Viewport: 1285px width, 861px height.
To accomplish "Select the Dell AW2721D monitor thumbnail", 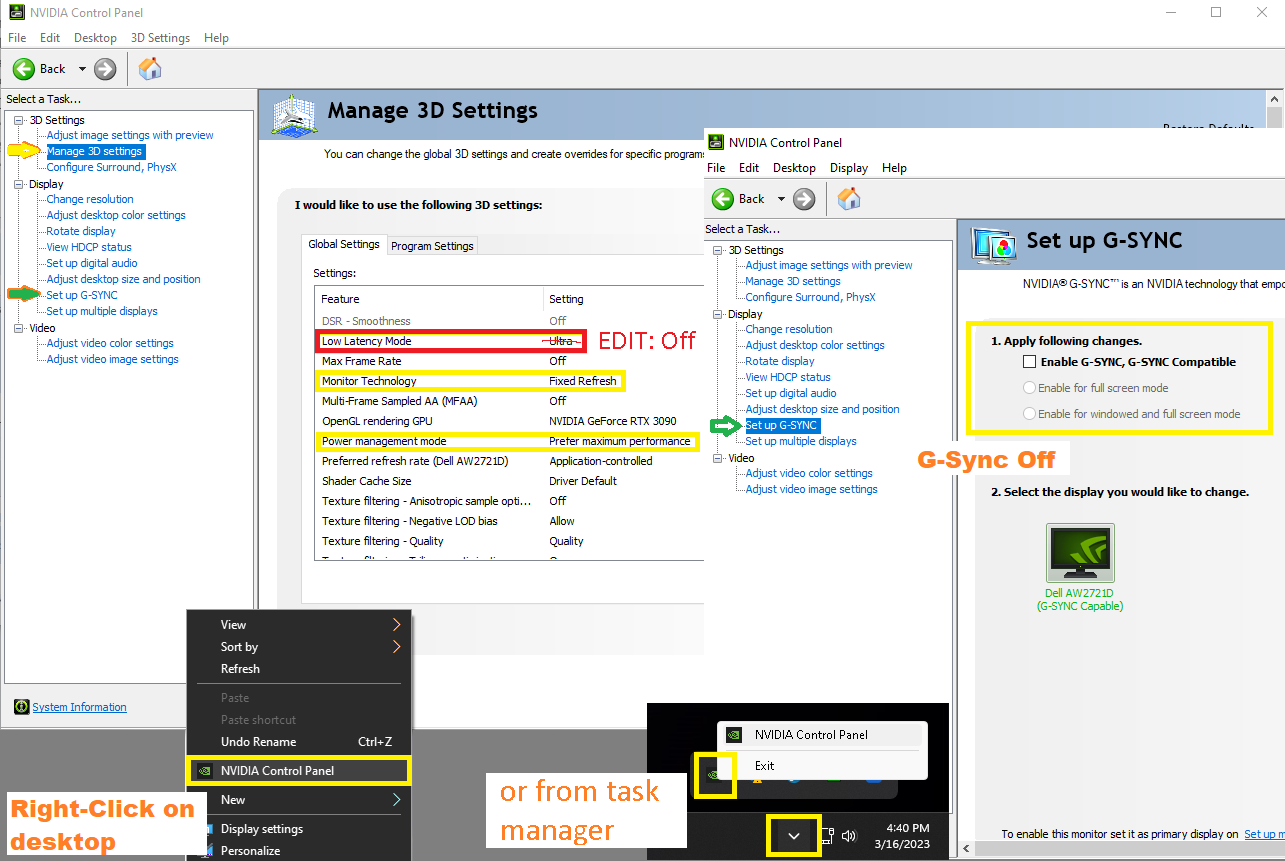I will click(x=1080, y=553).
